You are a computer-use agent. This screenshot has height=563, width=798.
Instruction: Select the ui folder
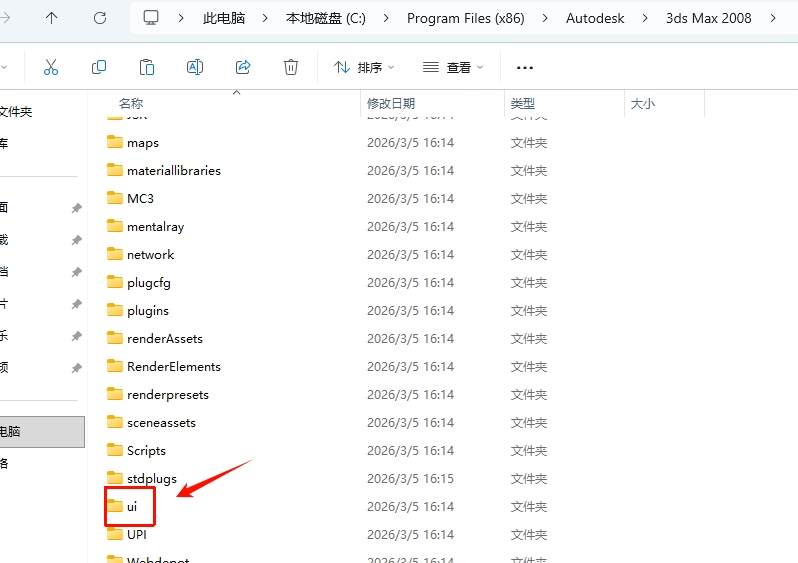tap(131, 507)
